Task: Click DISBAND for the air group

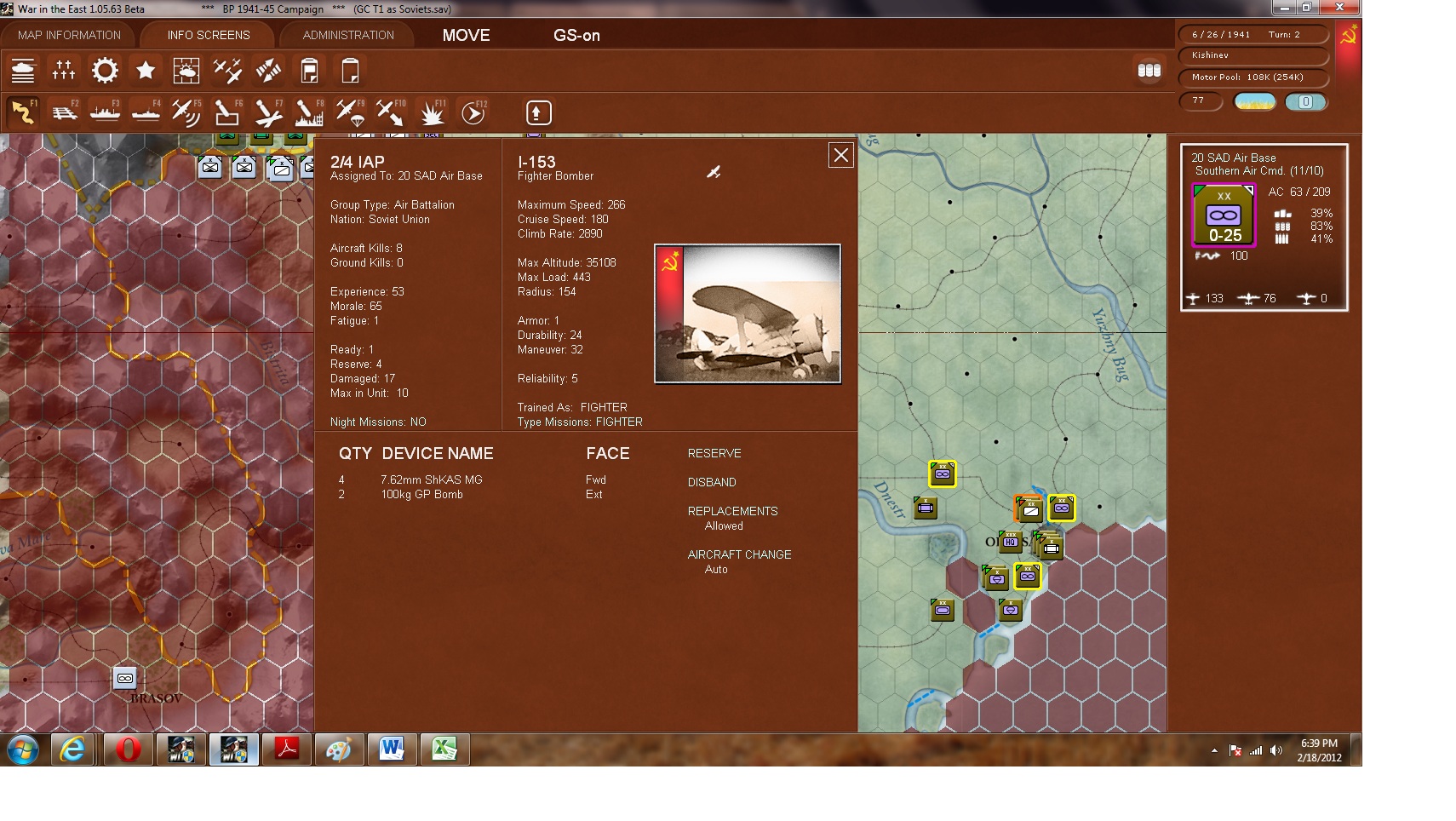Action: pos(712,482)
